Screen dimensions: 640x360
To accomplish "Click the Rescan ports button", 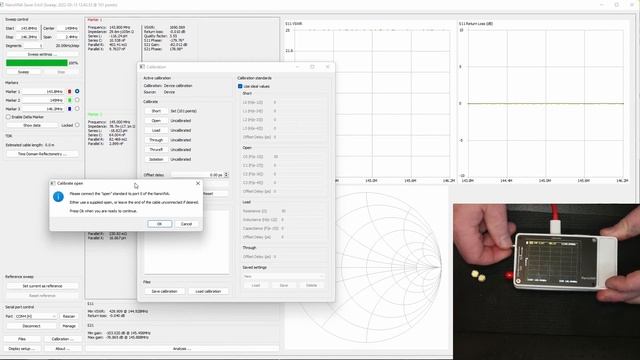I will coord(69,316).
